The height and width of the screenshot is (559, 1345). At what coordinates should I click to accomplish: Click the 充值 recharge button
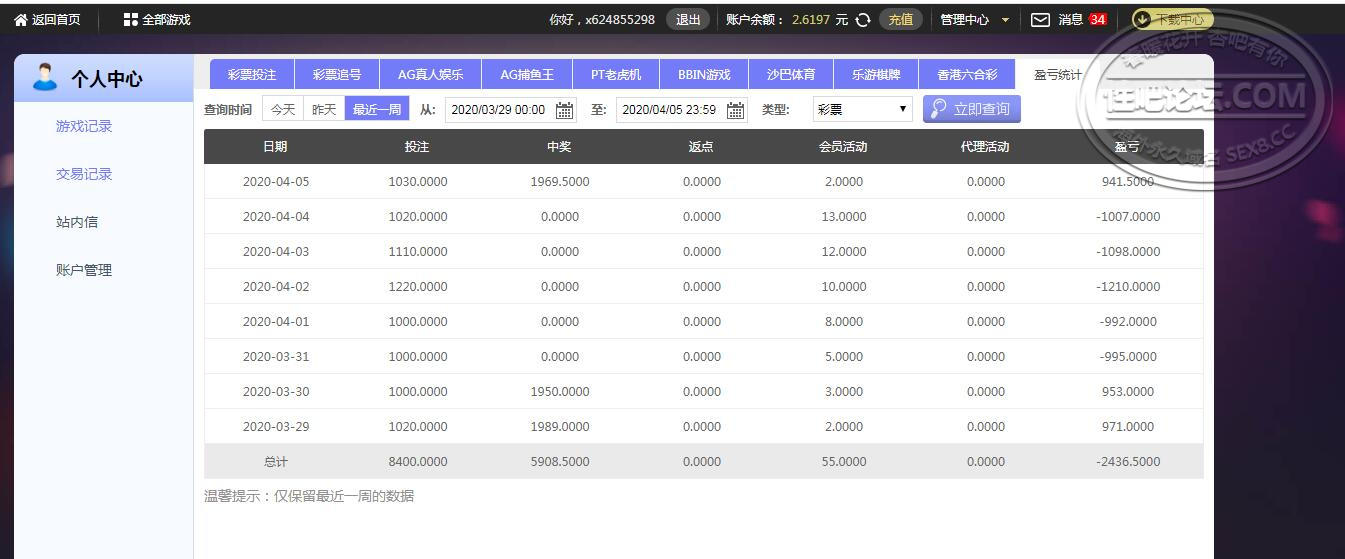click(x=900, y=20)
